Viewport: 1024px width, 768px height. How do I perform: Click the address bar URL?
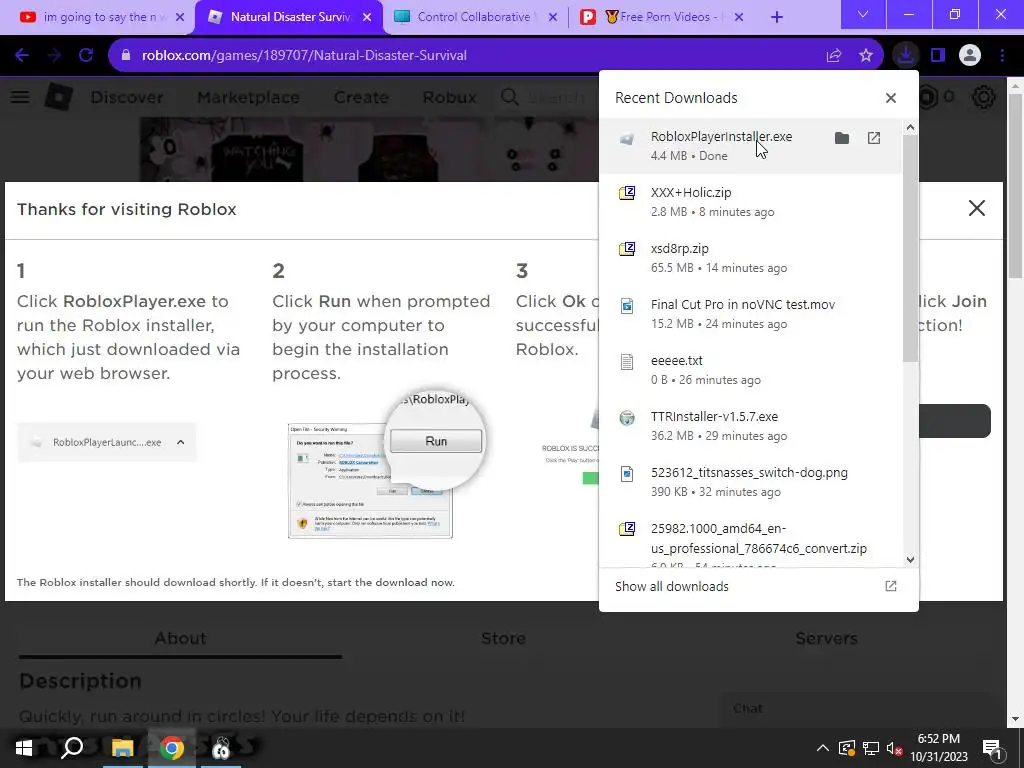304,56
